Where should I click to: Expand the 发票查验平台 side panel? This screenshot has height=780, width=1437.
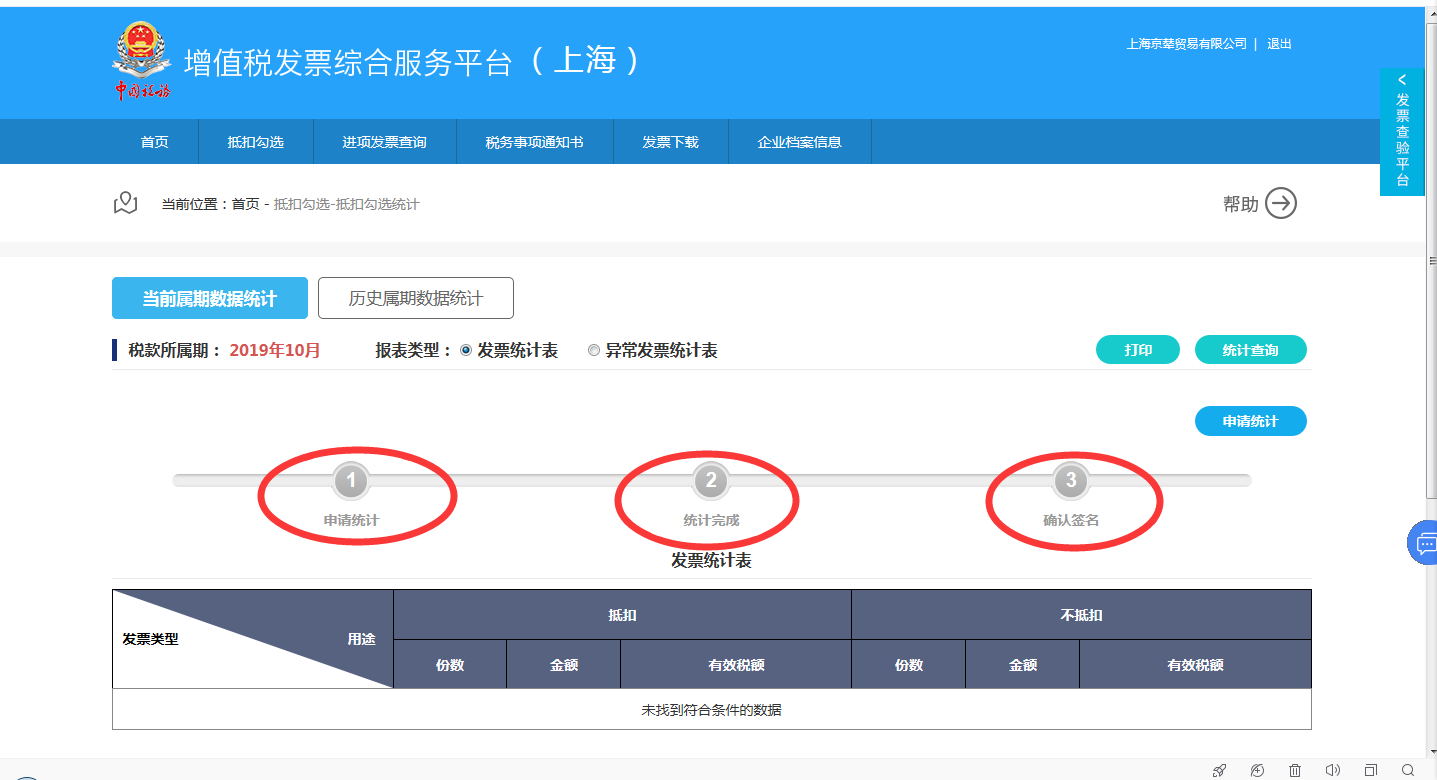click(1402, 130)
